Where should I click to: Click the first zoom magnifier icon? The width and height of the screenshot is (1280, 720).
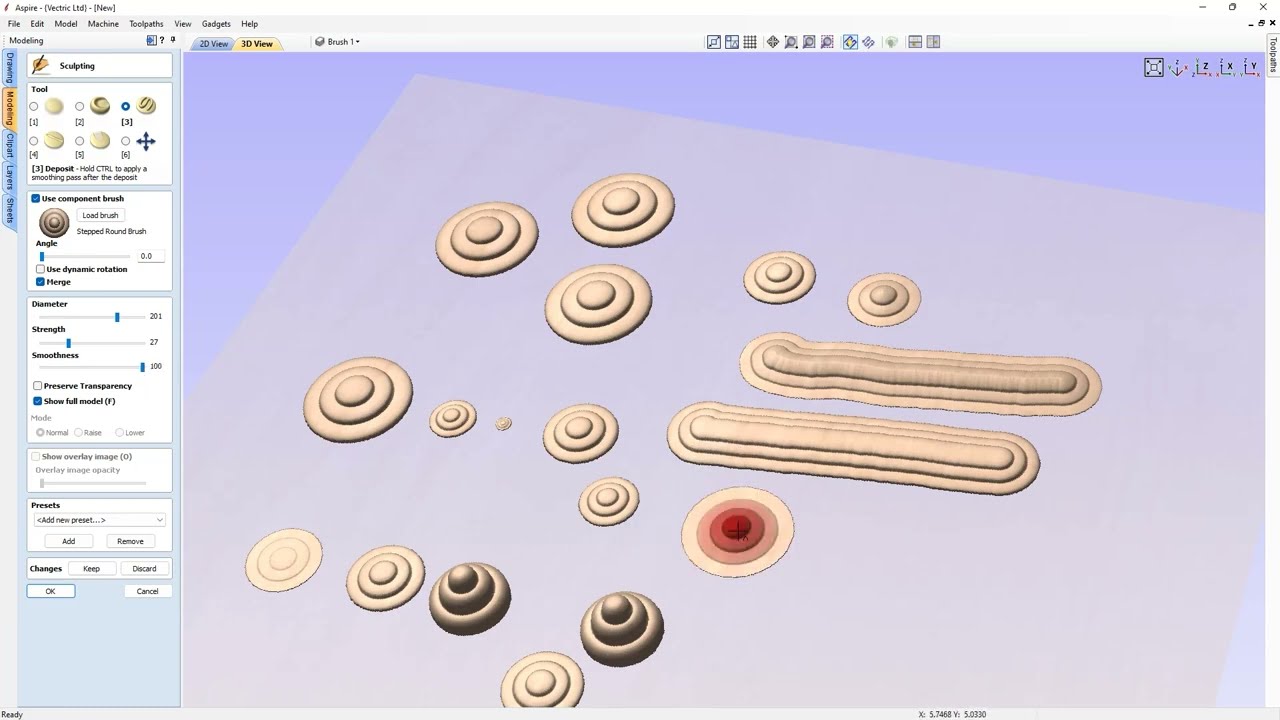791,42
